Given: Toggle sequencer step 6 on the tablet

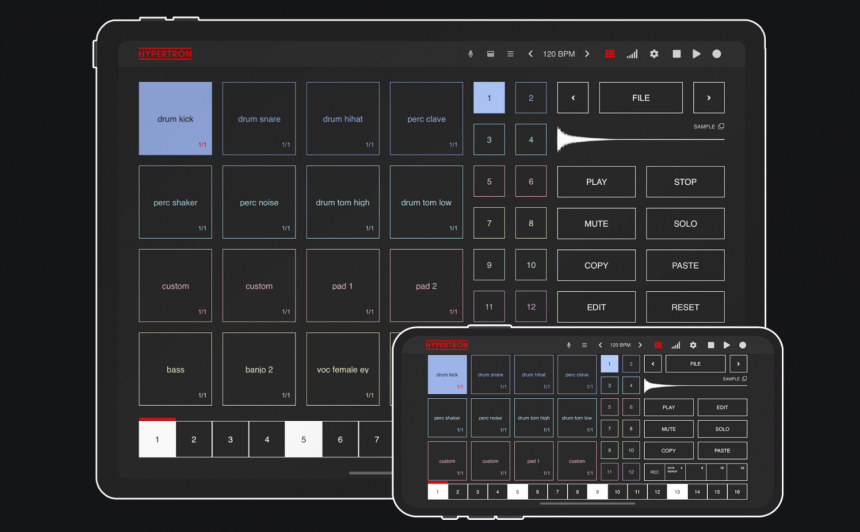Looking at the screenshot, I should pos(340,439).
